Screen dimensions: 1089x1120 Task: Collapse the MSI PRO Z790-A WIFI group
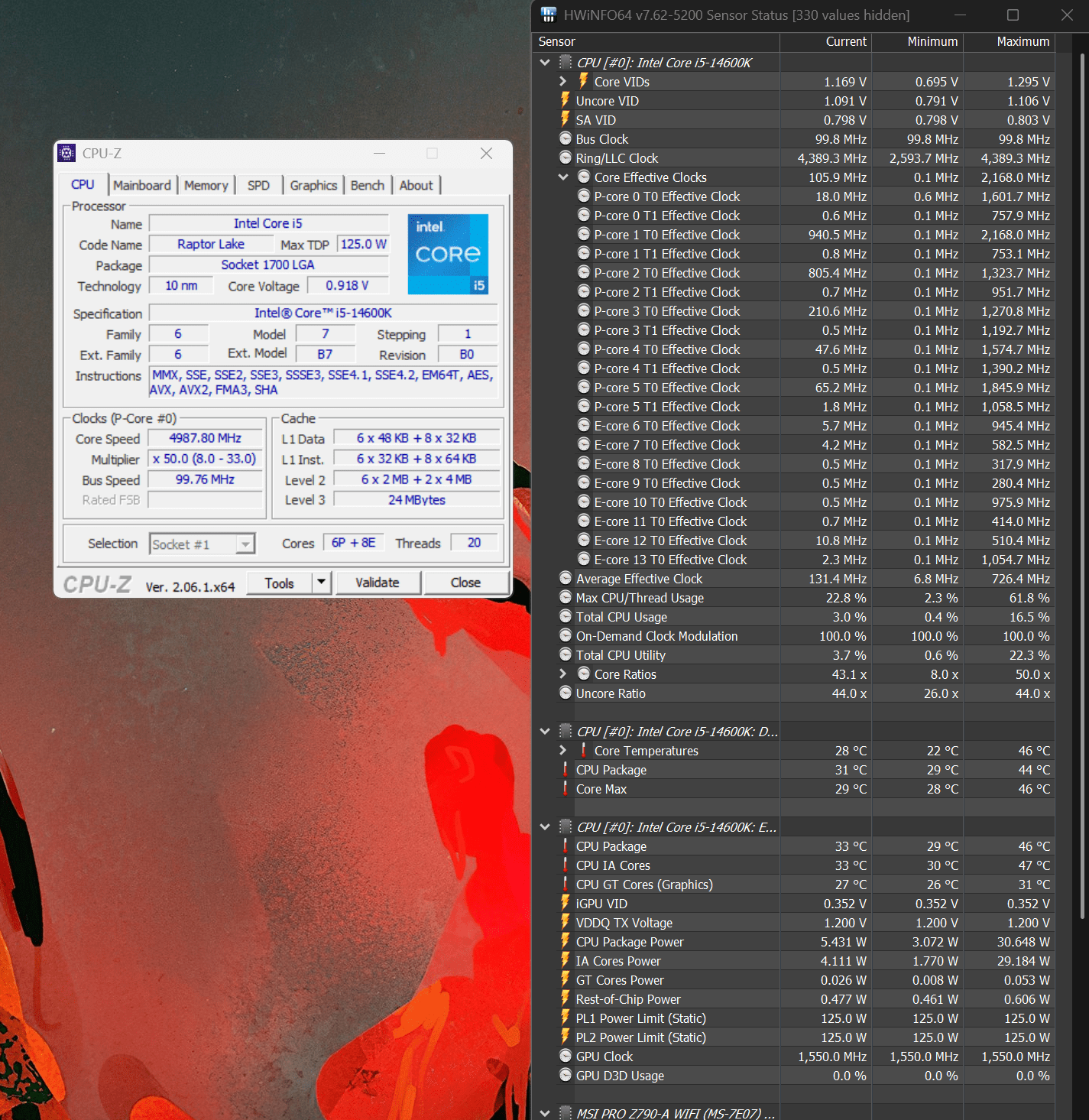(545, 1113)
